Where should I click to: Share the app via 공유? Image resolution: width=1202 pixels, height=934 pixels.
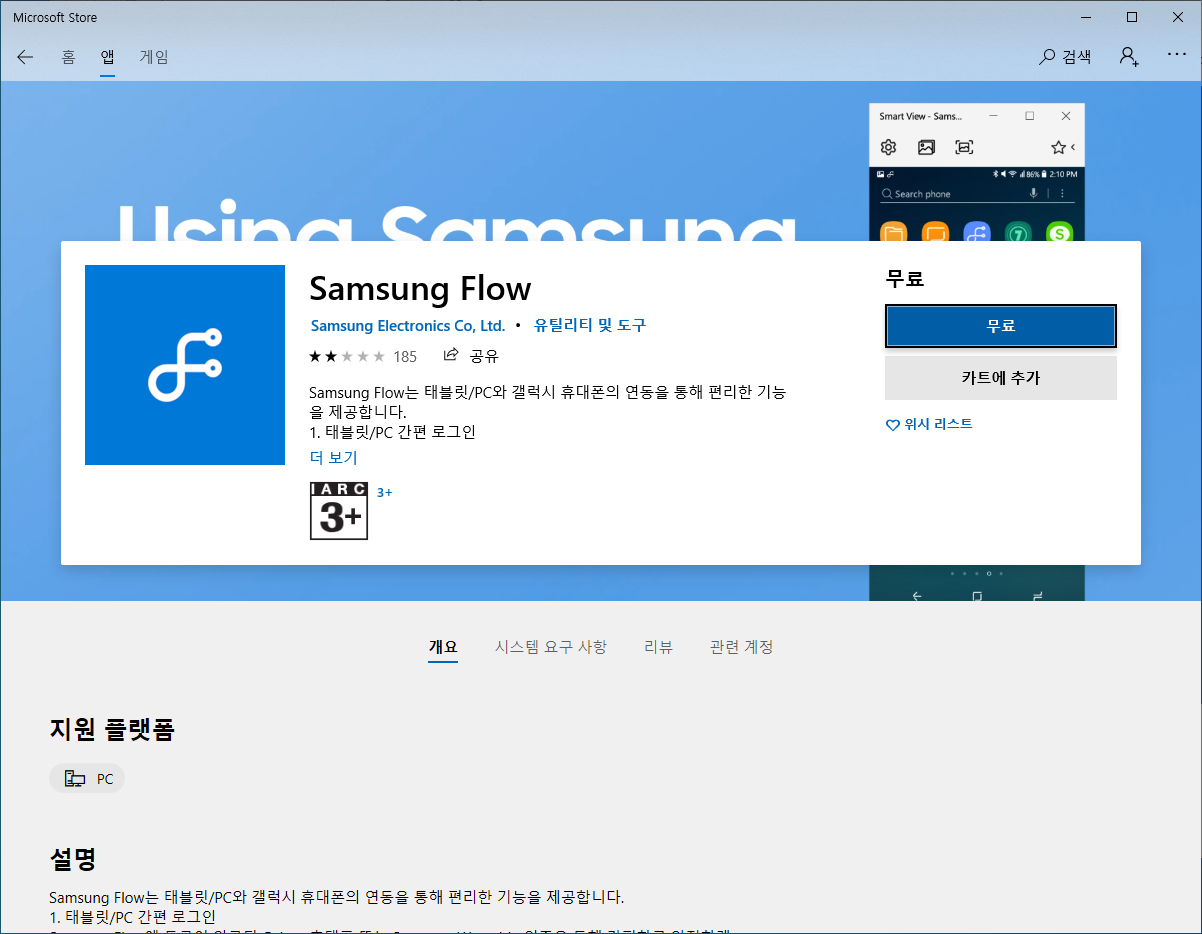471,356
